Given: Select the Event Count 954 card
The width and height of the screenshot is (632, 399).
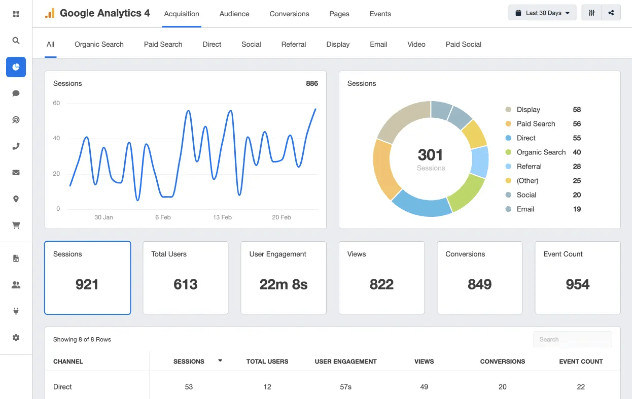Looking at the screenshot, I should (578, 278).
